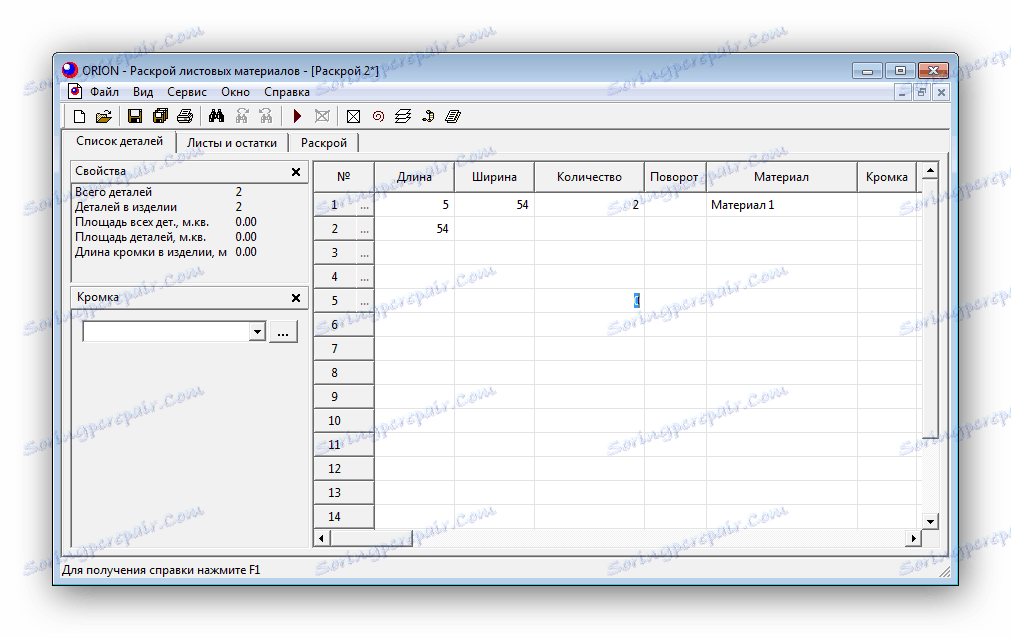Click the first greyed-out binoculars arrow icon
Screen dimensions: 1011x638
click(x=242, y=116)
